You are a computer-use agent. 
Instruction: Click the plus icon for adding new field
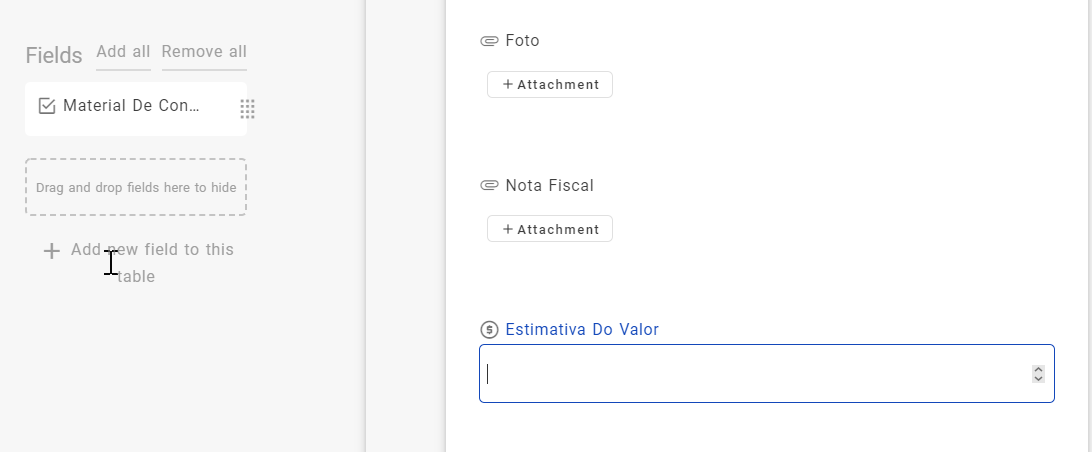[52, 251]
